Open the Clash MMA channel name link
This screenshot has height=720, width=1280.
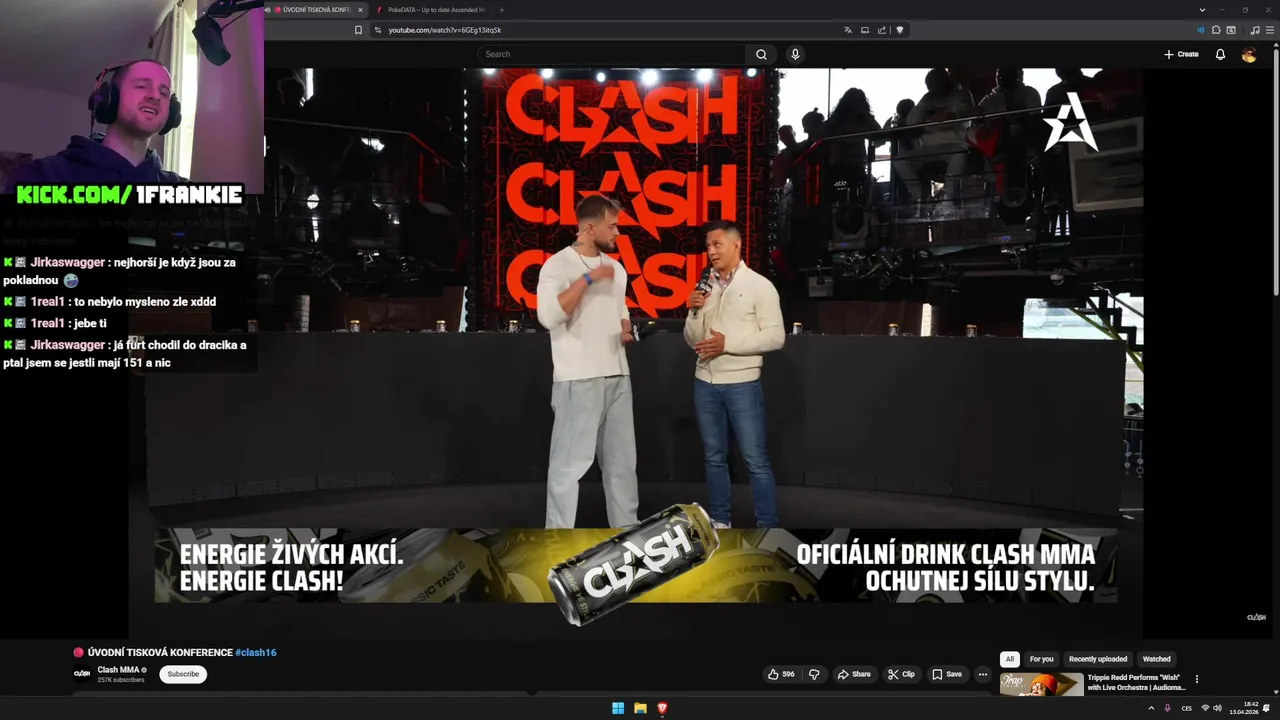[118, 669]
